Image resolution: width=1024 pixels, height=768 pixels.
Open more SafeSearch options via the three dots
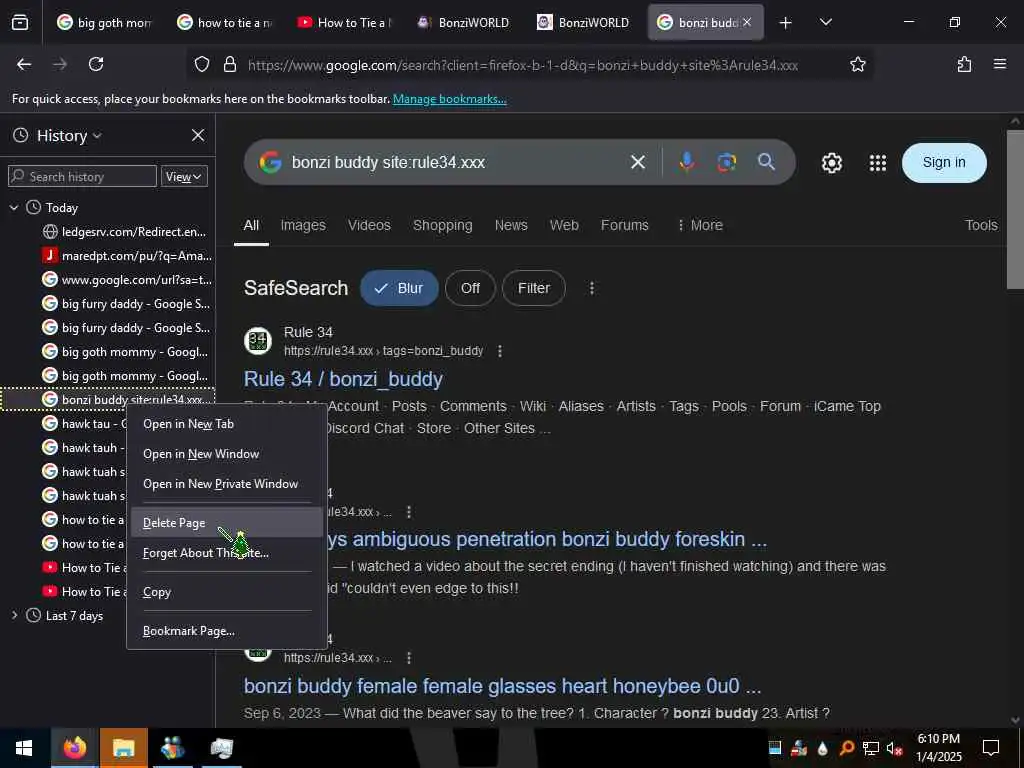[x=592, y=288]
